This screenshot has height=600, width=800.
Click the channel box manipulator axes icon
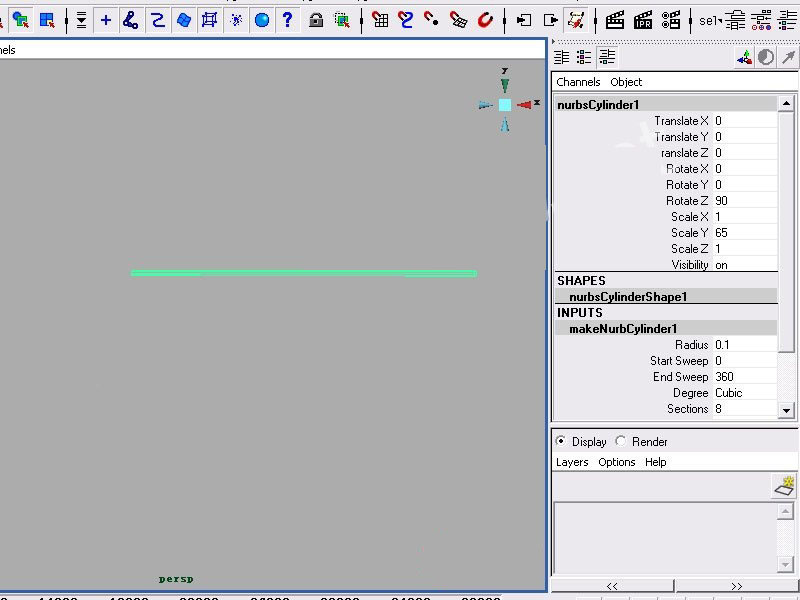coord(744,58)
